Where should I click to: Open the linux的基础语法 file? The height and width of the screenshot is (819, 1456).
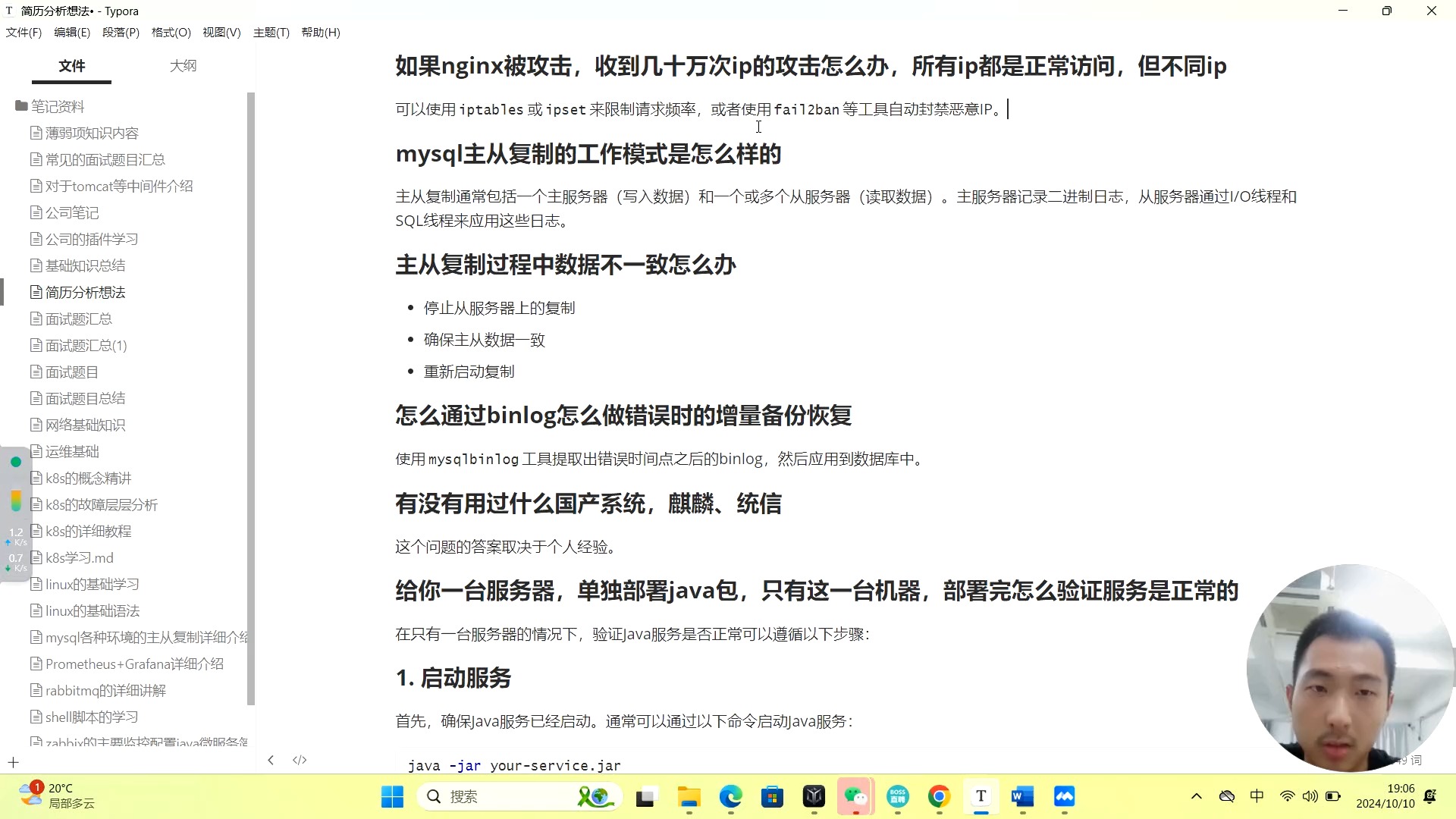(84, 611)
